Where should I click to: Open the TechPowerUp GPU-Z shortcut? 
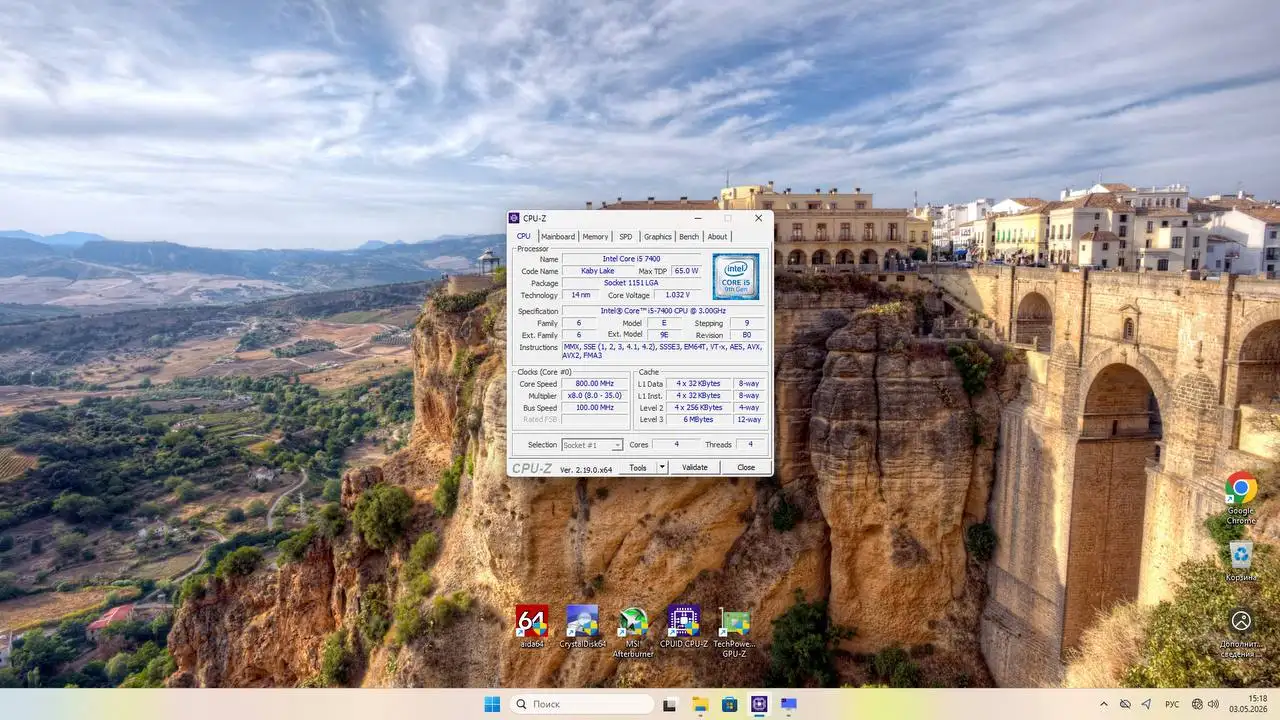click(734, 632)
